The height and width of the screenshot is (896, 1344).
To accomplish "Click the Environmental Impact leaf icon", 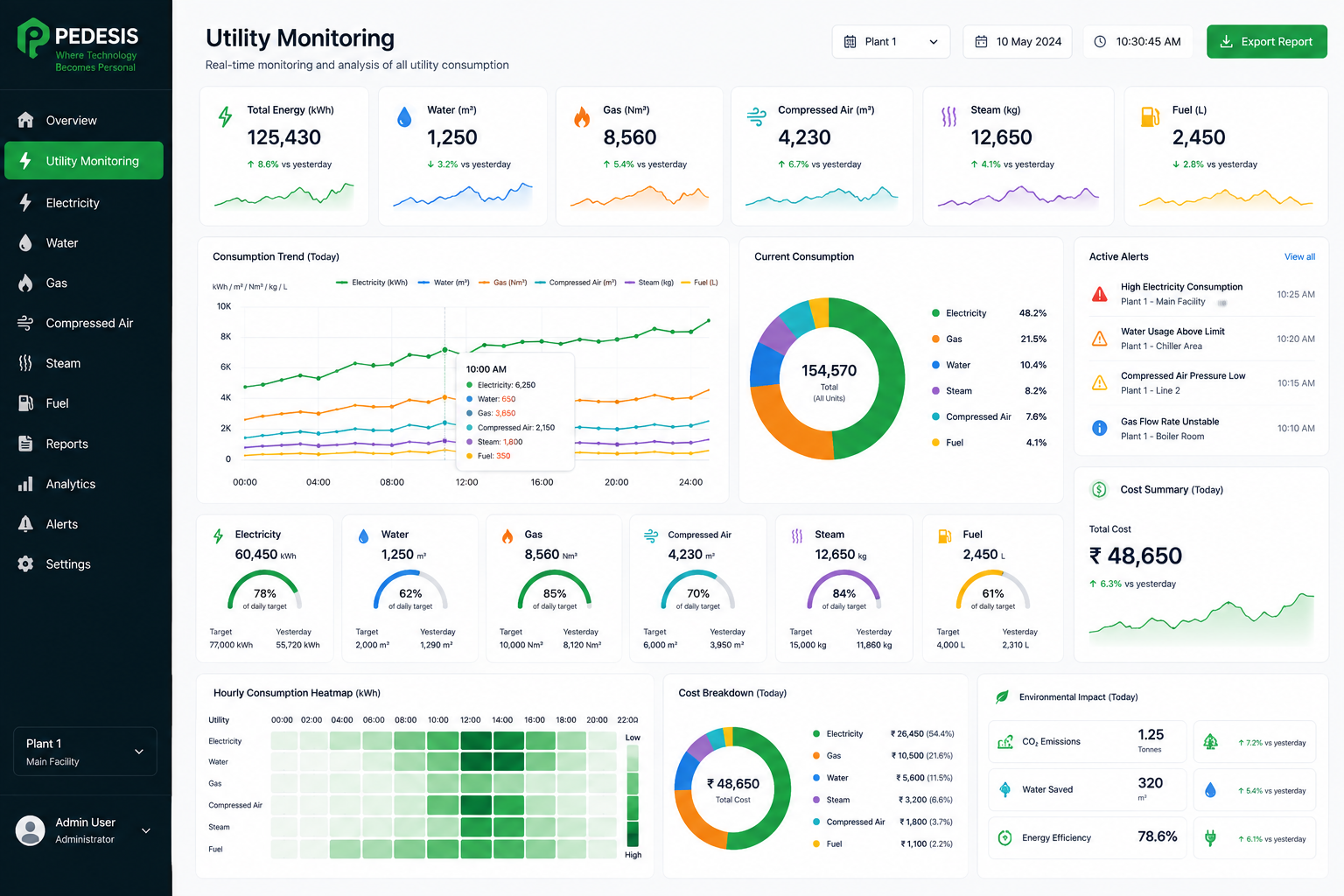I will coord(1002,697).
